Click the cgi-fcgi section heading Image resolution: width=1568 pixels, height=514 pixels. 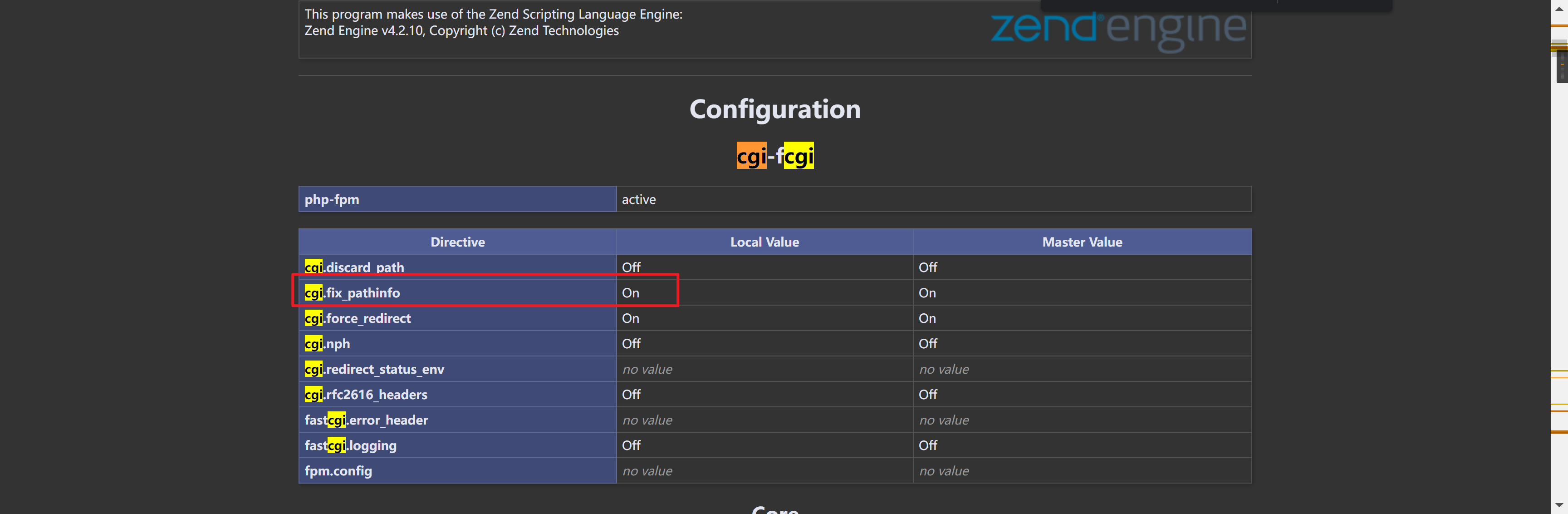775,156
